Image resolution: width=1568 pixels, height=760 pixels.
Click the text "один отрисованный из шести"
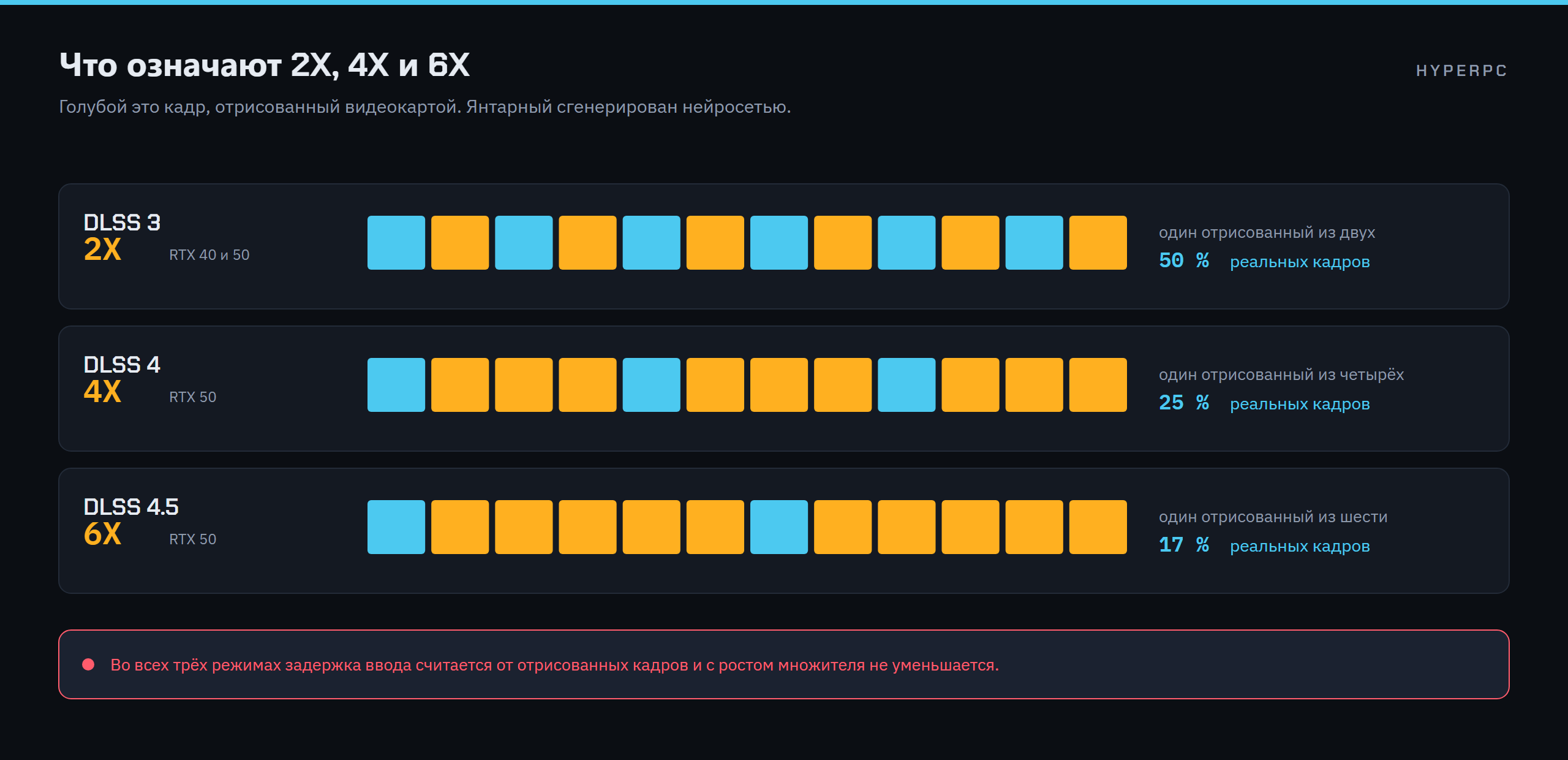(x=1273, y=517)
